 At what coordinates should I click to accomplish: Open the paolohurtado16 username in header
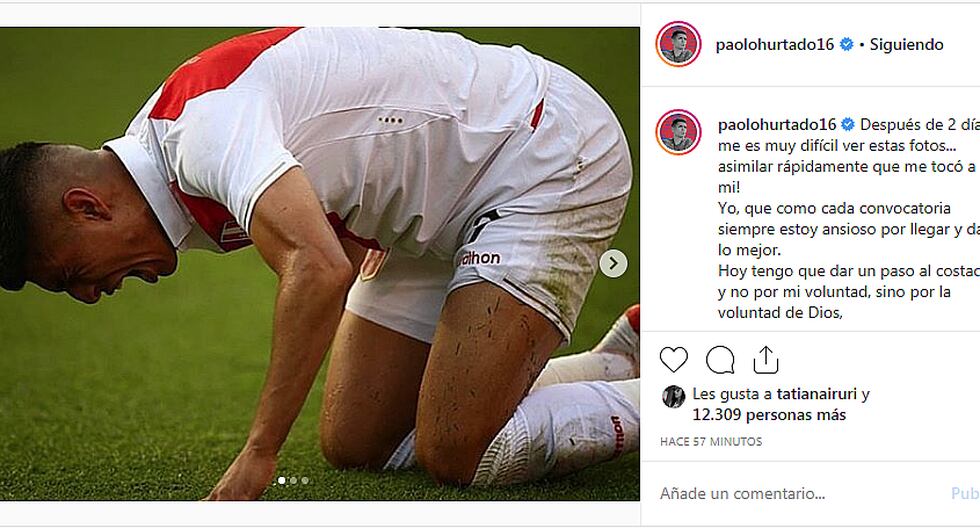[x=774, y=44]
